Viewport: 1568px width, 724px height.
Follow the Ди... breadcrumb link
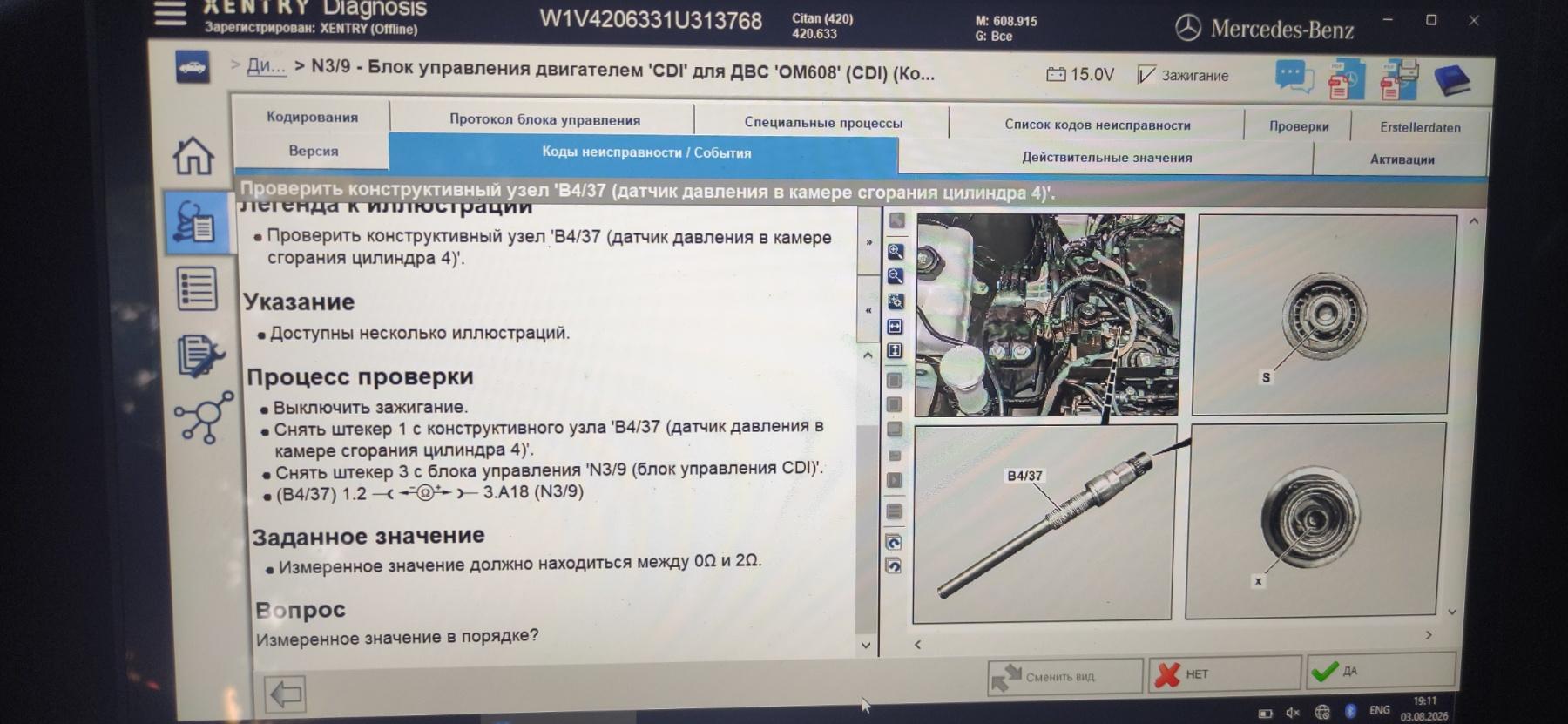click(x=266, y=66)
